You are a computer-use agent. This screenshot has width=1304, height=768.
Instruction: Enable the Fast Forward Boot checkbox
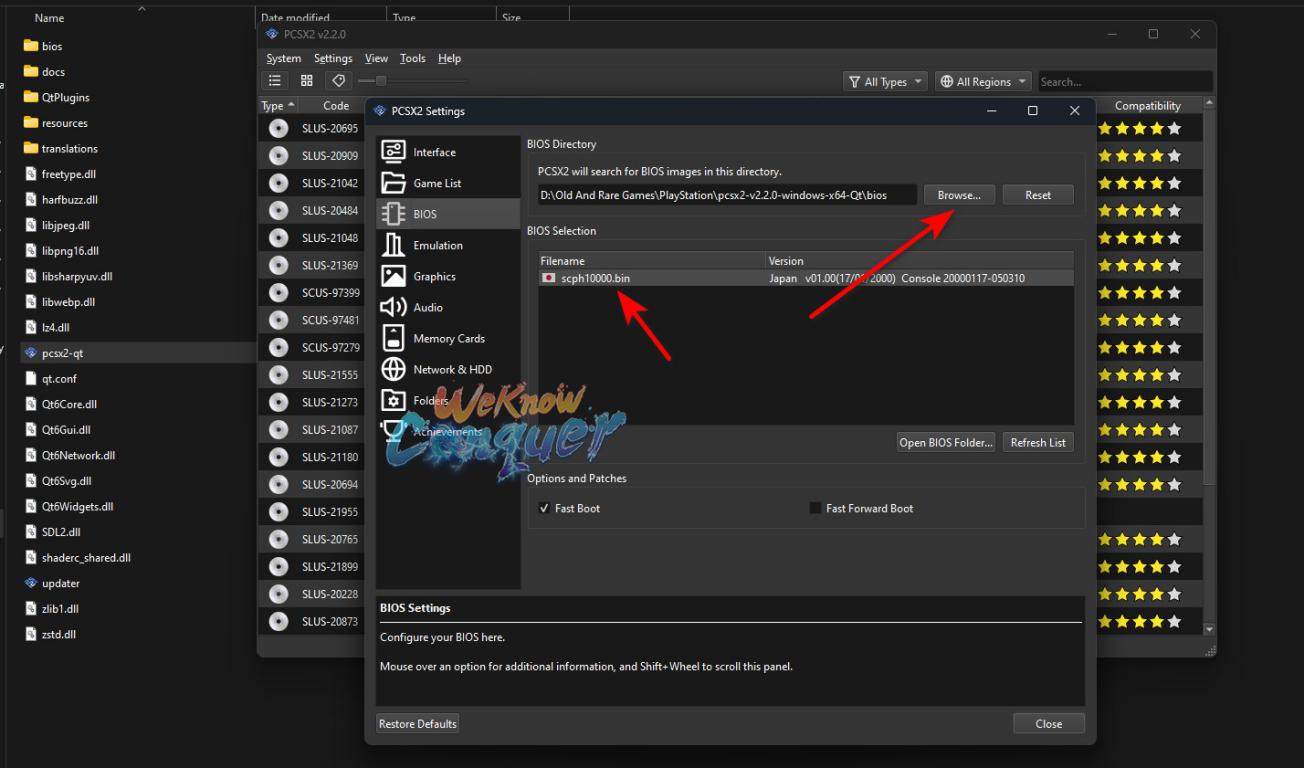pyautogui.click(x=815, y=508)
